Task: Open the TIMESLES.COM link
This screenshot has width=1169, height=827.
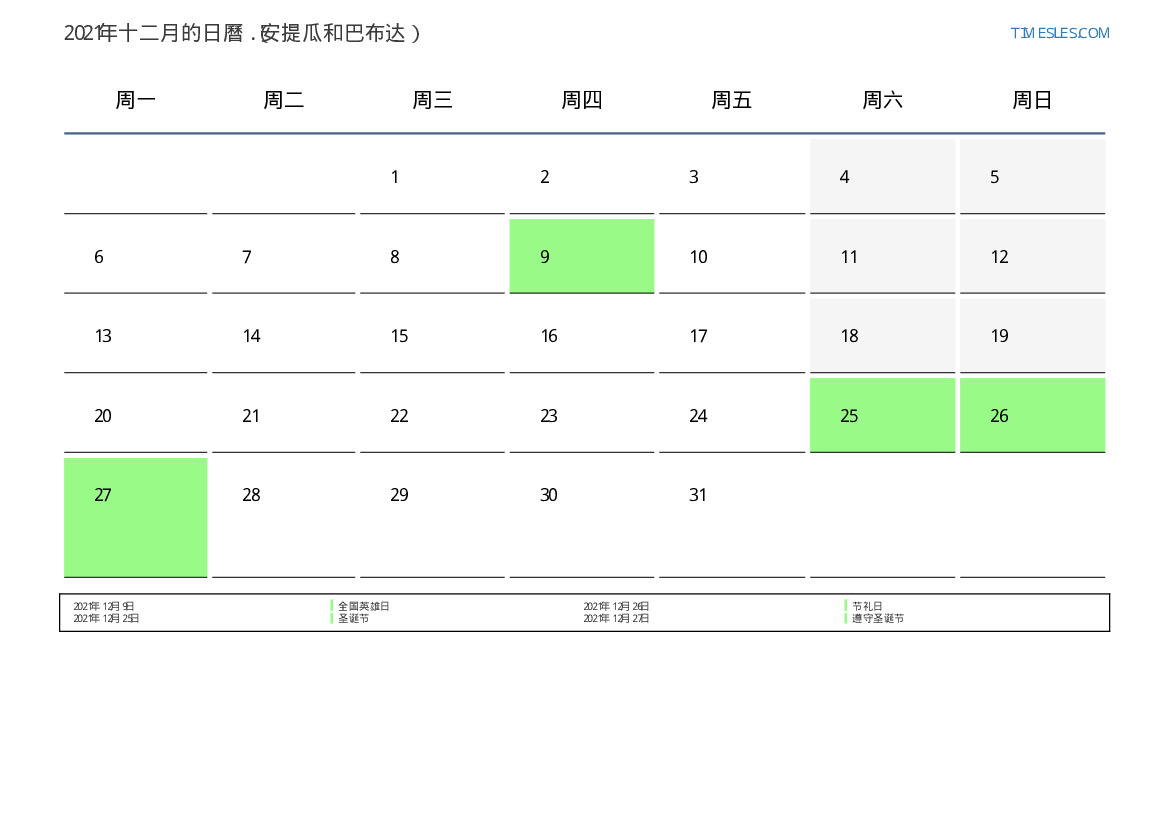Action: click(x=1059, y=33)
